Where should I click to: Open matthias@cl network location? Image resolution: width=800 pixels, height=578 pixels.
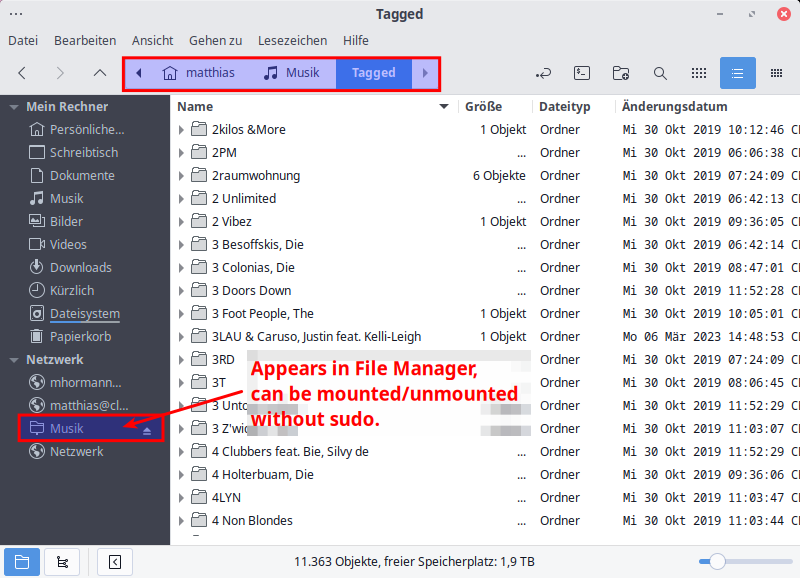click(x=79, y=406)
